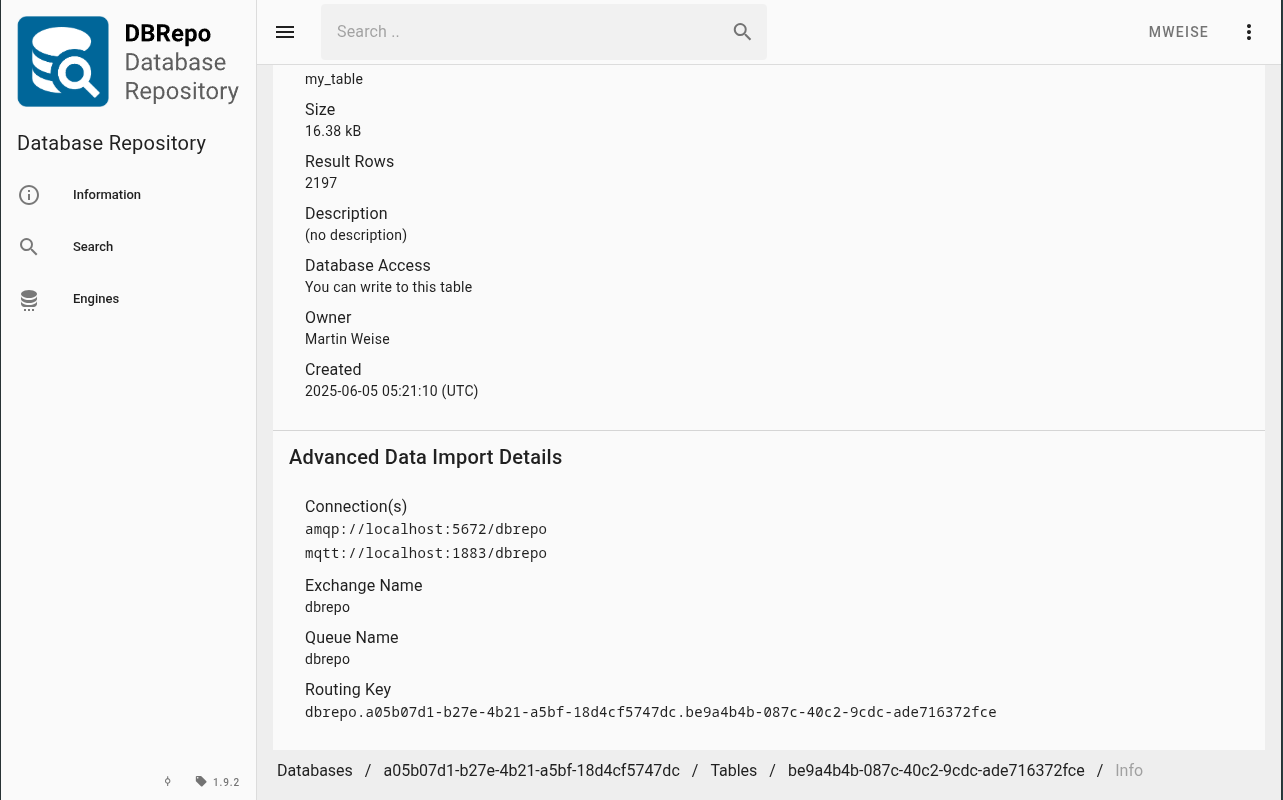Image resolution: width=1283 pixels, height=800 pixels.
Task: Open the MWEISE user menu
Action: tap(1178, 32)
